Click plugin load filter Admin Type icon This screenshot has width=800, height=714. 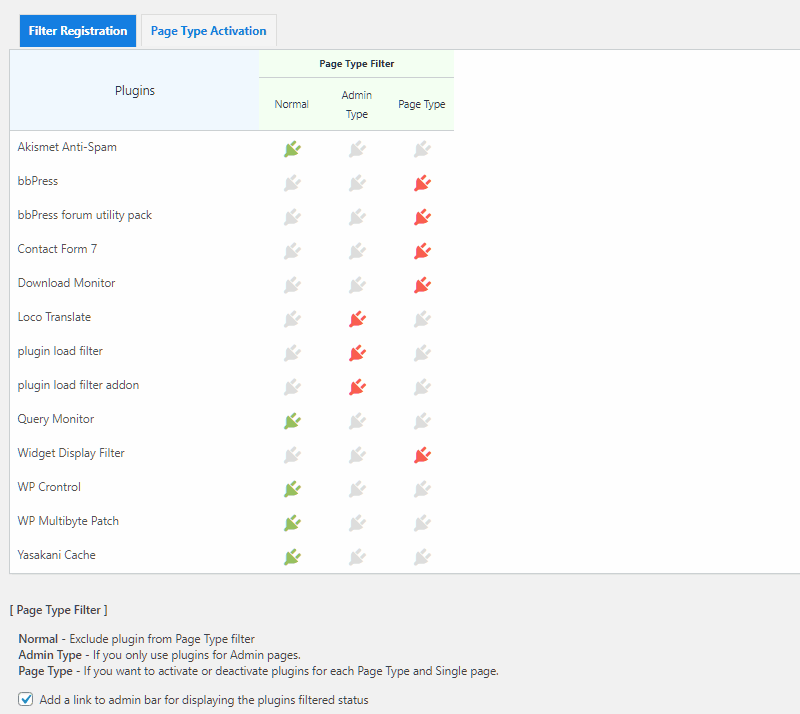[x=357, y=353]
